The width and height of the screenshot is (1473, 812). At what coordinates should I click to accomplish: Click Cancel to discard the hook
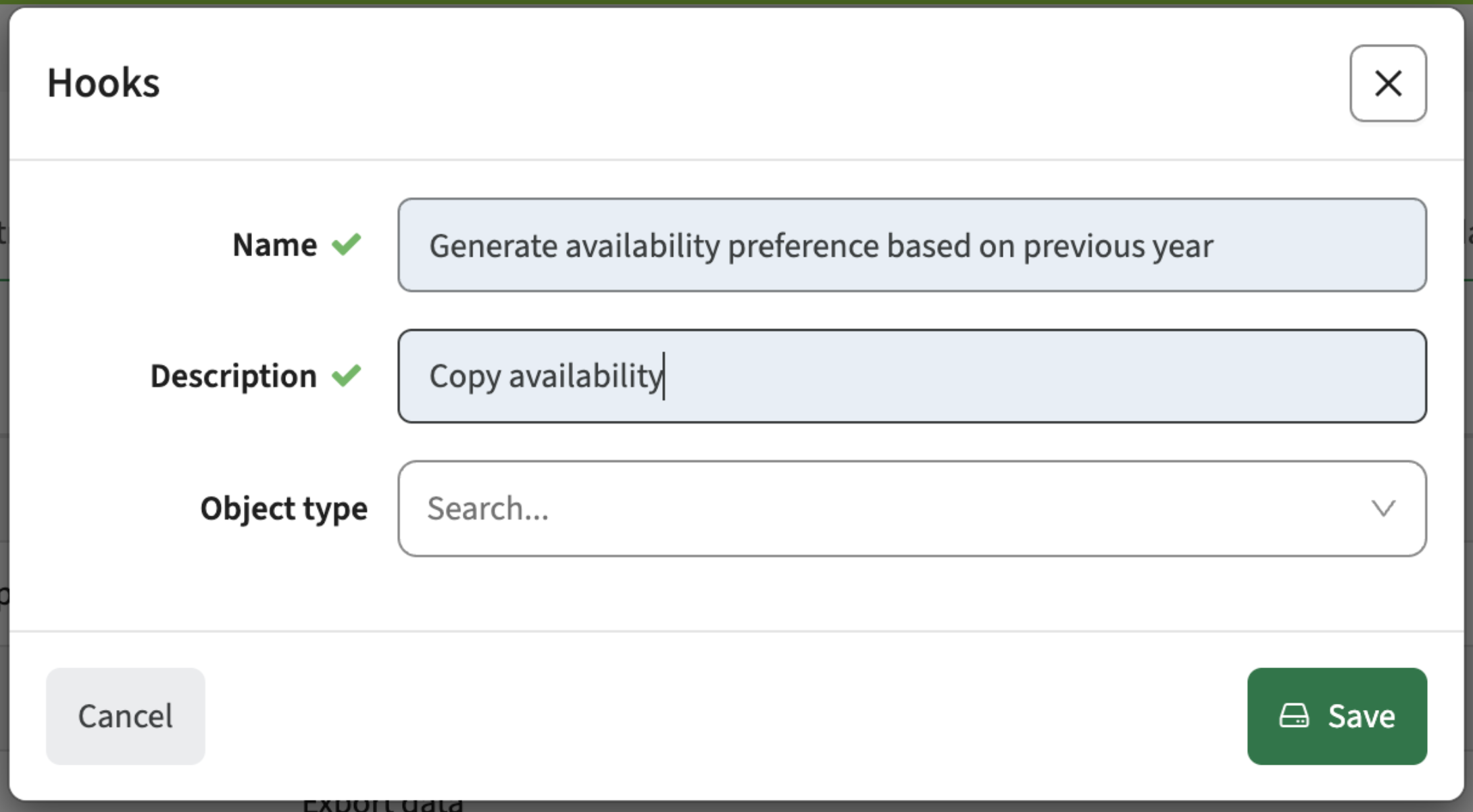coord(126,716)
